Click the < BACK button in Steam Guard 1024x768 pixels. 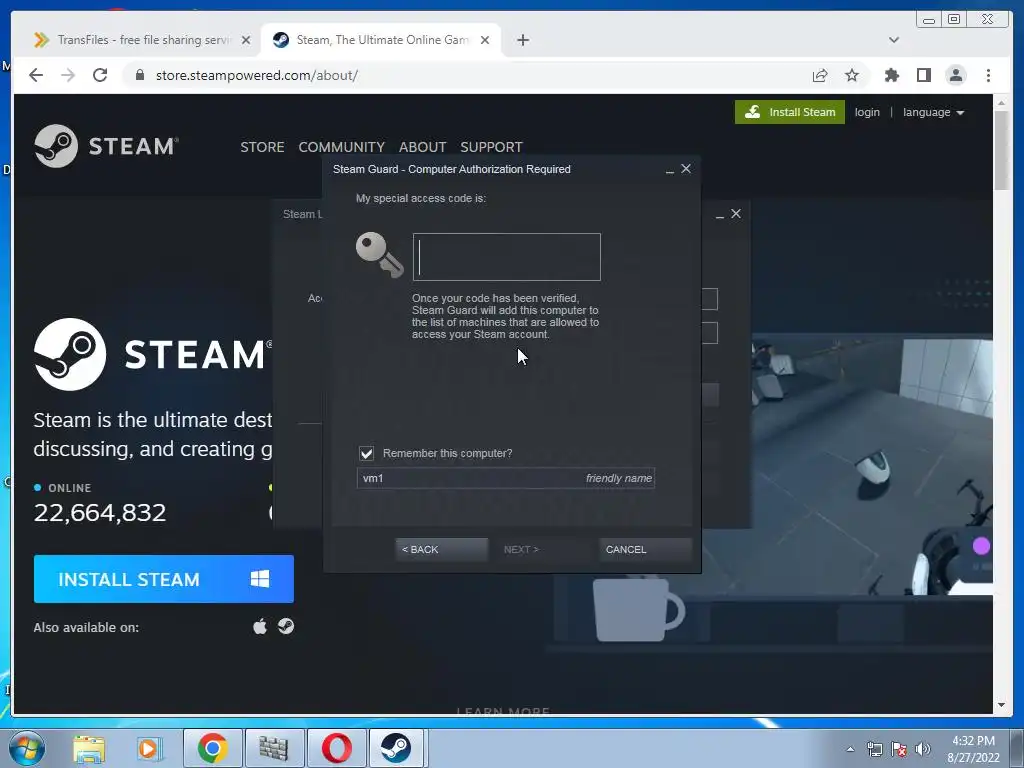(441, 549)
